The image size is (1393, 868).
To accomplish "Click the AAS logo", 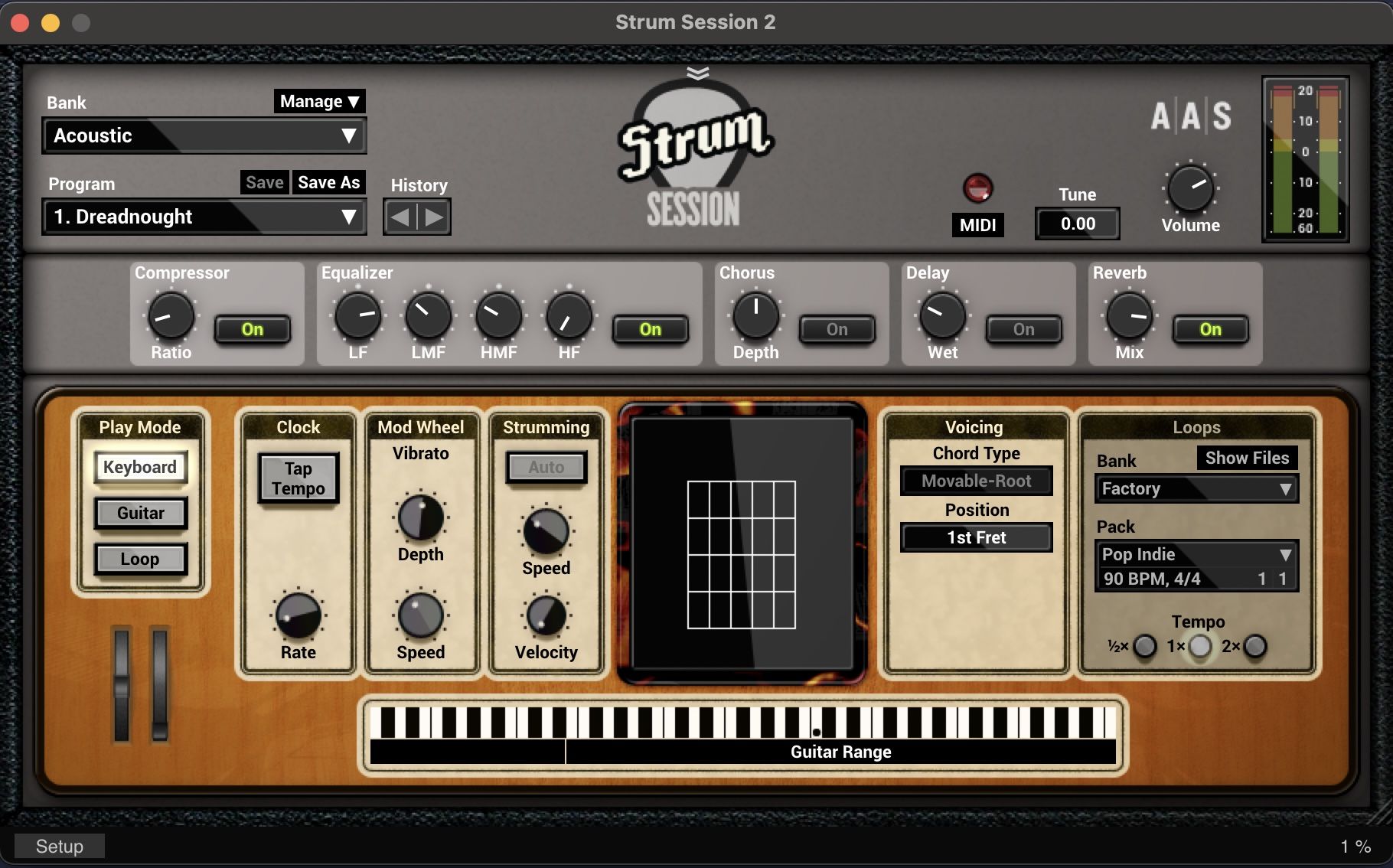I will pos(1191,116).
